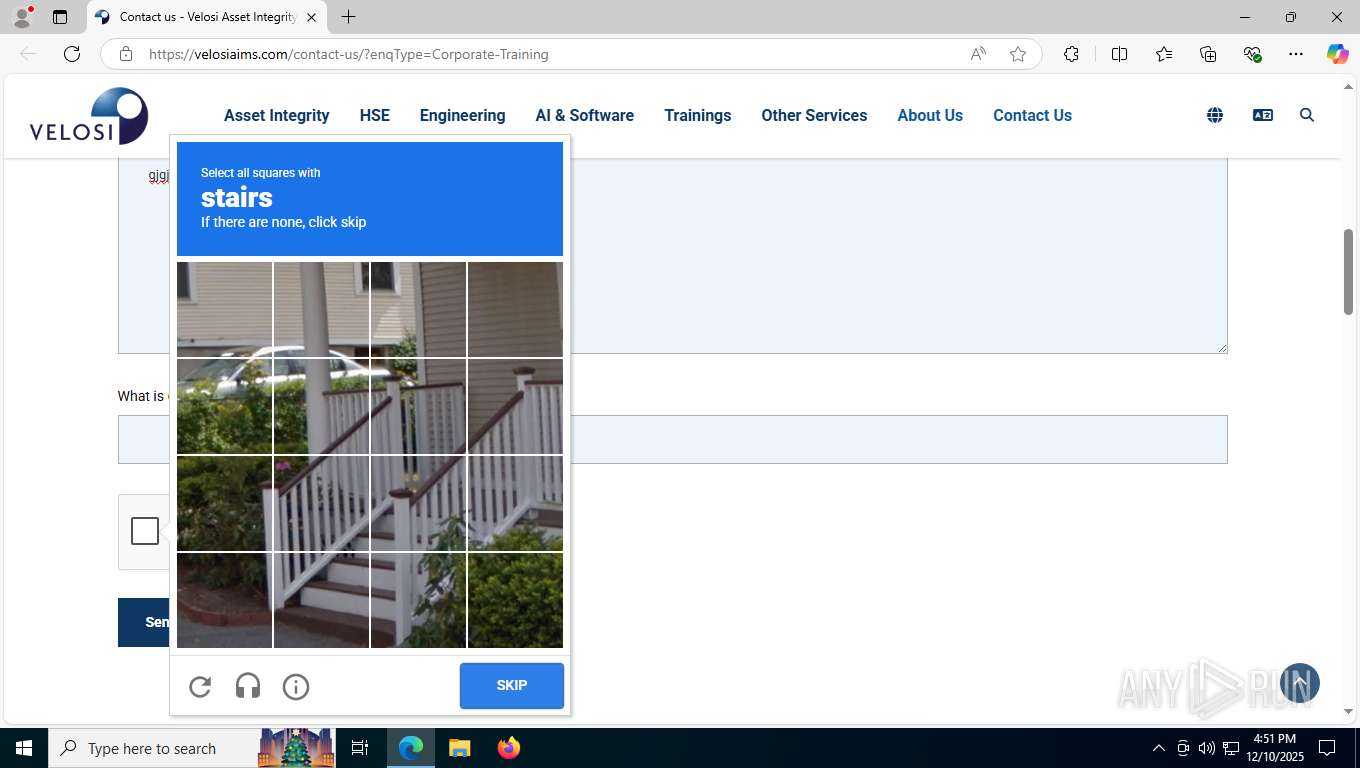
Task: Open Task View on taskbar
Action: click(360, 748)
